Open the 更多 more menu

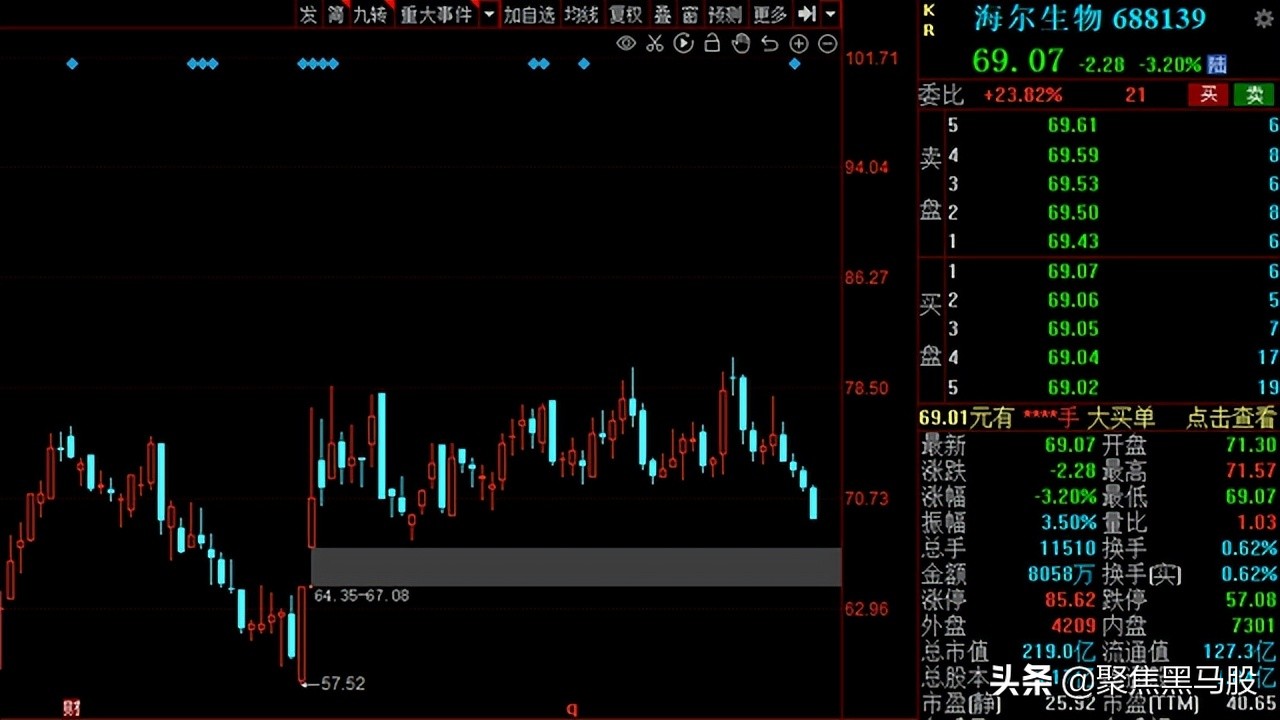[x=770, y=14]
